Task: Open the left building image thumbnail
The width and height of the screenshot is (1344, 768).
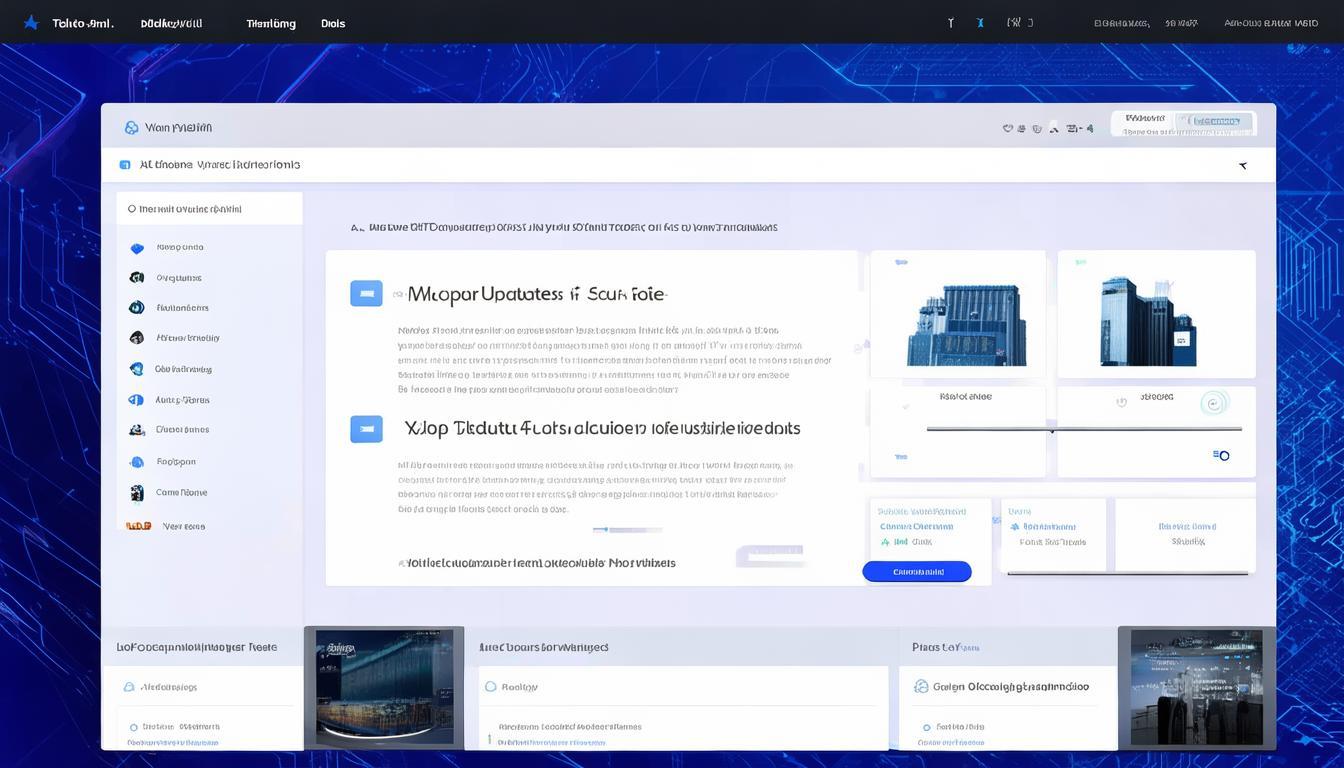Action: tap(957, 313)
